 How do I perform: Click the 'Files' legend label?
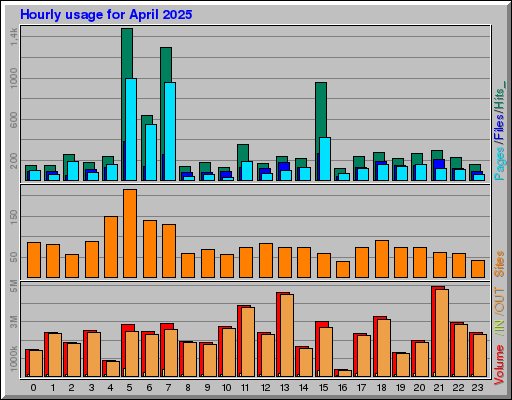(499, 127)
